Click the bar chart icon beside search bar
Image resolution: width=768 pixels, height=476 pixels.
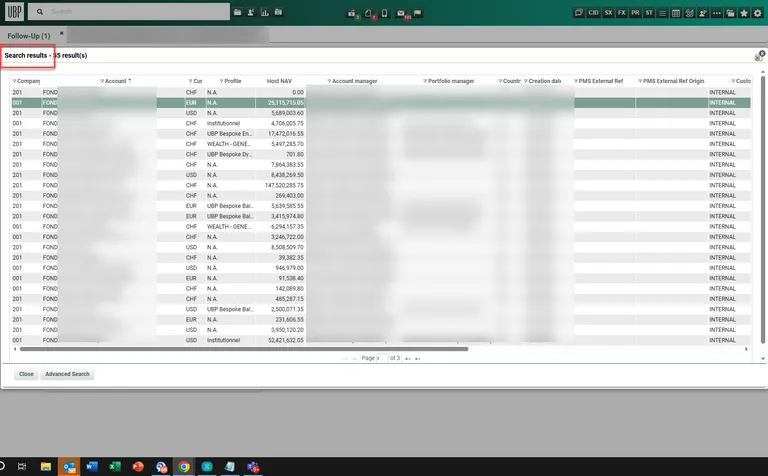click(264, 13)
